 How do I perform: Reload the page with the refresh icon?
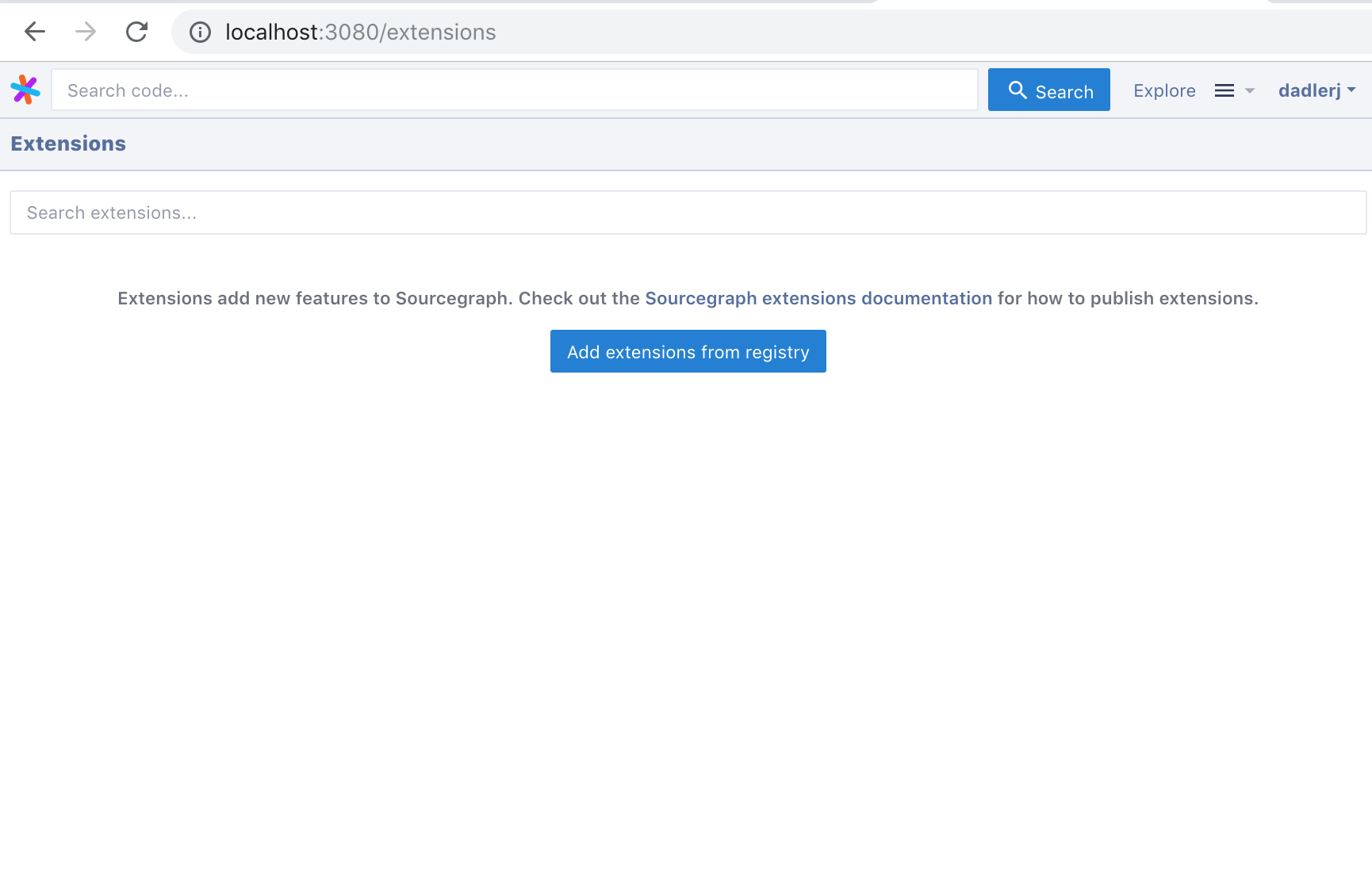137,32
